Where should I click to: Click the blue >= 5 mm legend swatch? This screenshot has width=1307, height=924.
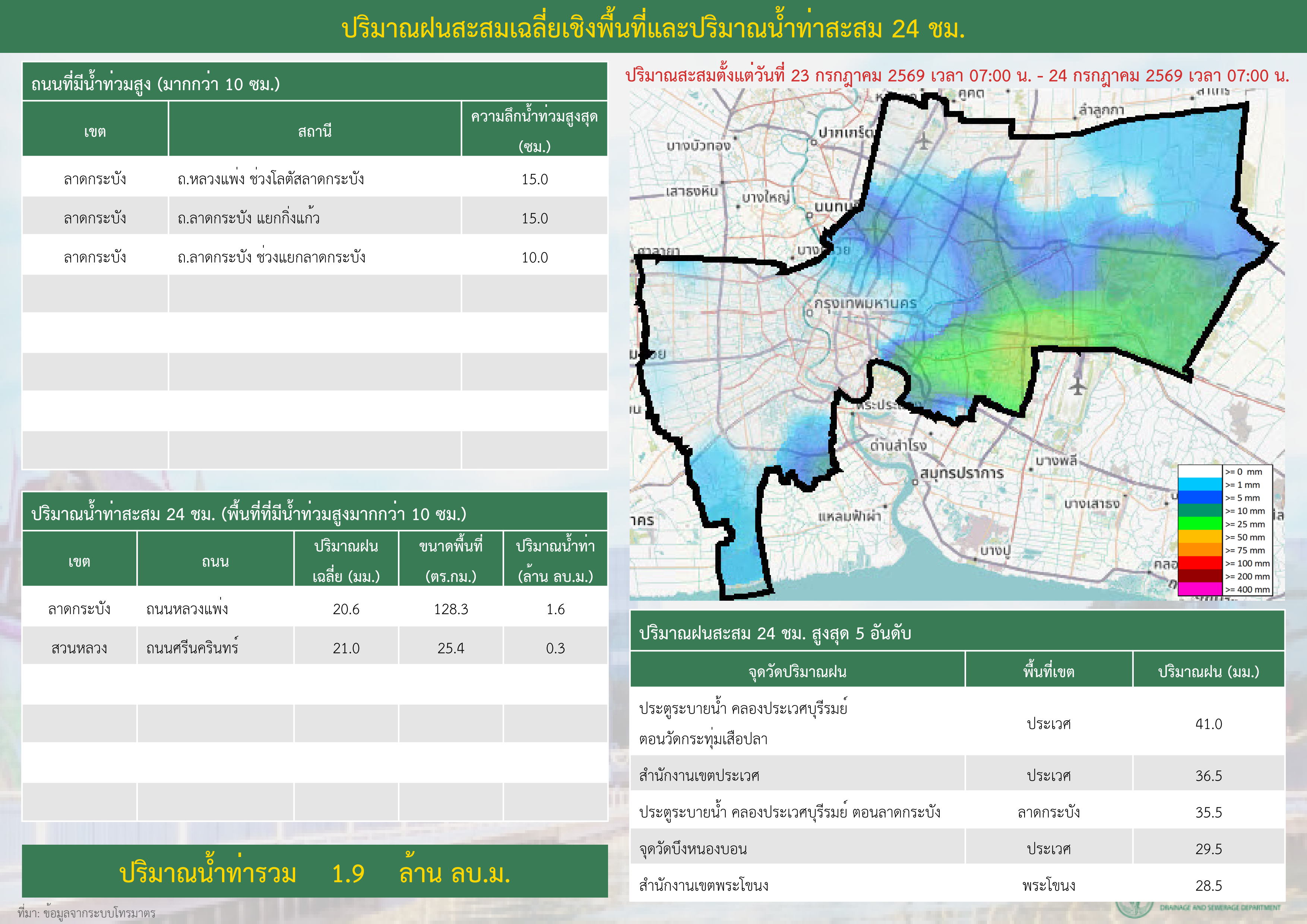click(1200, 498)
